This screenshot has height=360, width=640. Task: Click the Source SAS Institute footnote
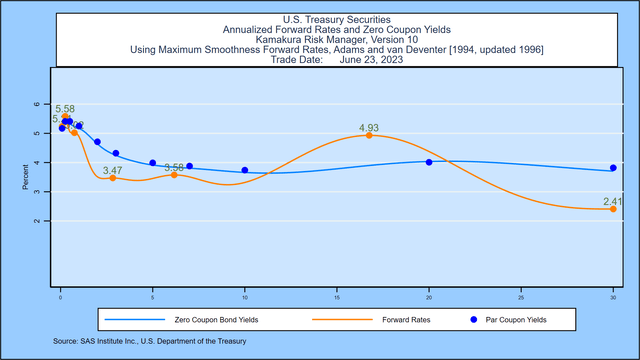149,341
